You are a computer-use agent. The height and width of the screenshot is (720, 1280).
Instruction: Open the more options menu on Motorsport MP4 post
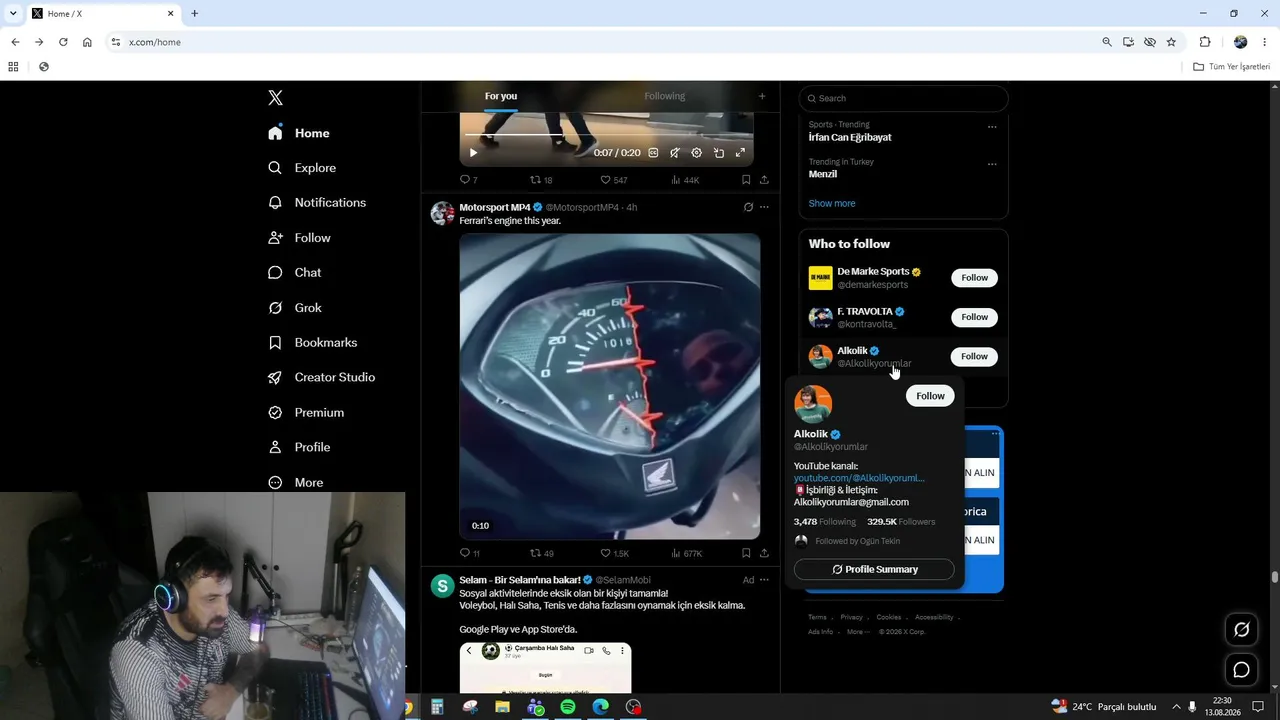point(764,207)
